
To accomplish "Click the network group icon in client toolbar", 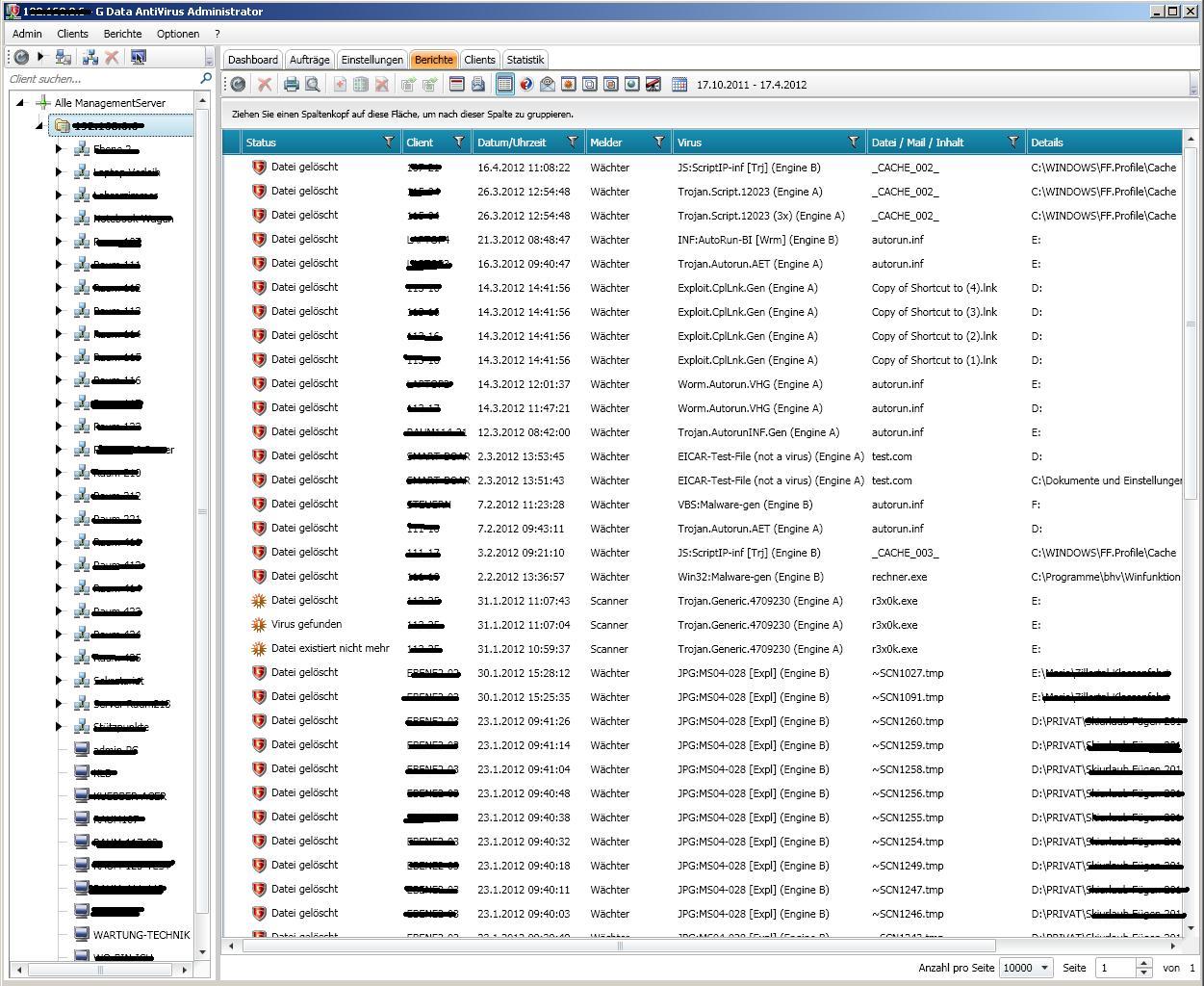I will [90, 58].
